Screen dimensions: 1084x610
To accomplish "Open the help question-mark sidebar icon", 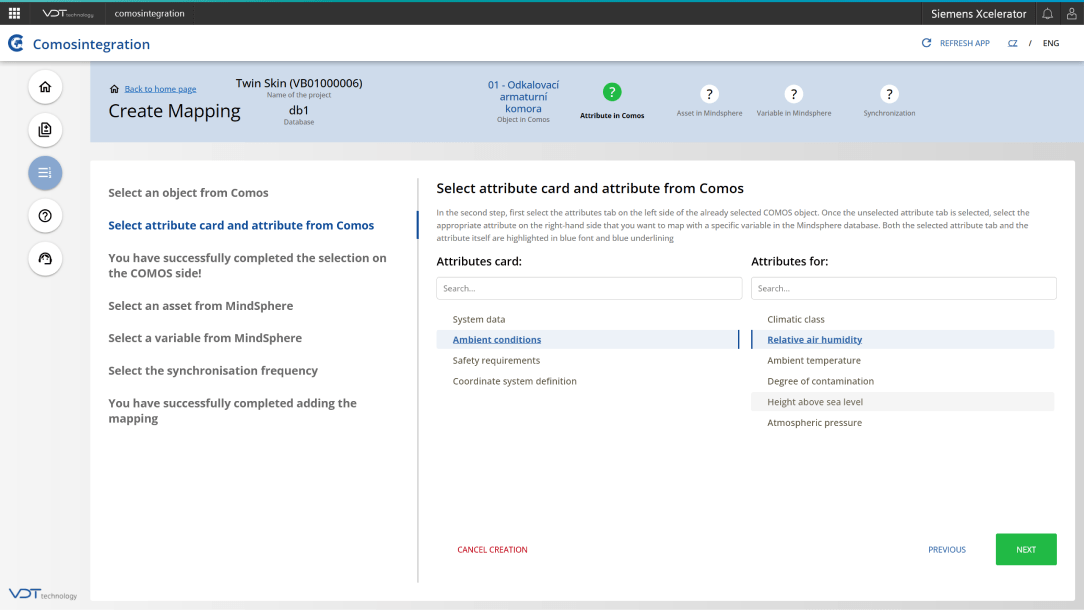I will [45, 216].
